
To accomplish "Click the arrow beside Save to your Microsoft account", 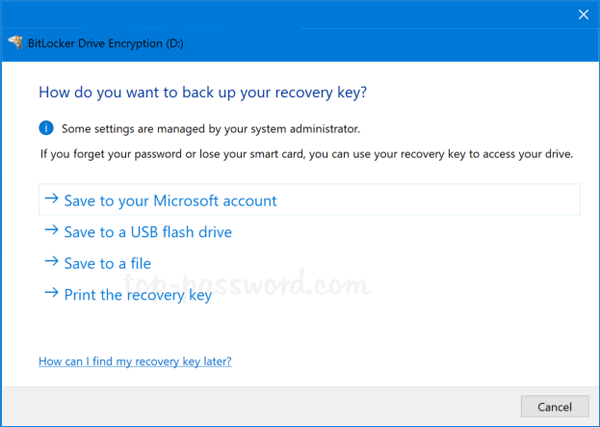I will click(x=51, y=200).
